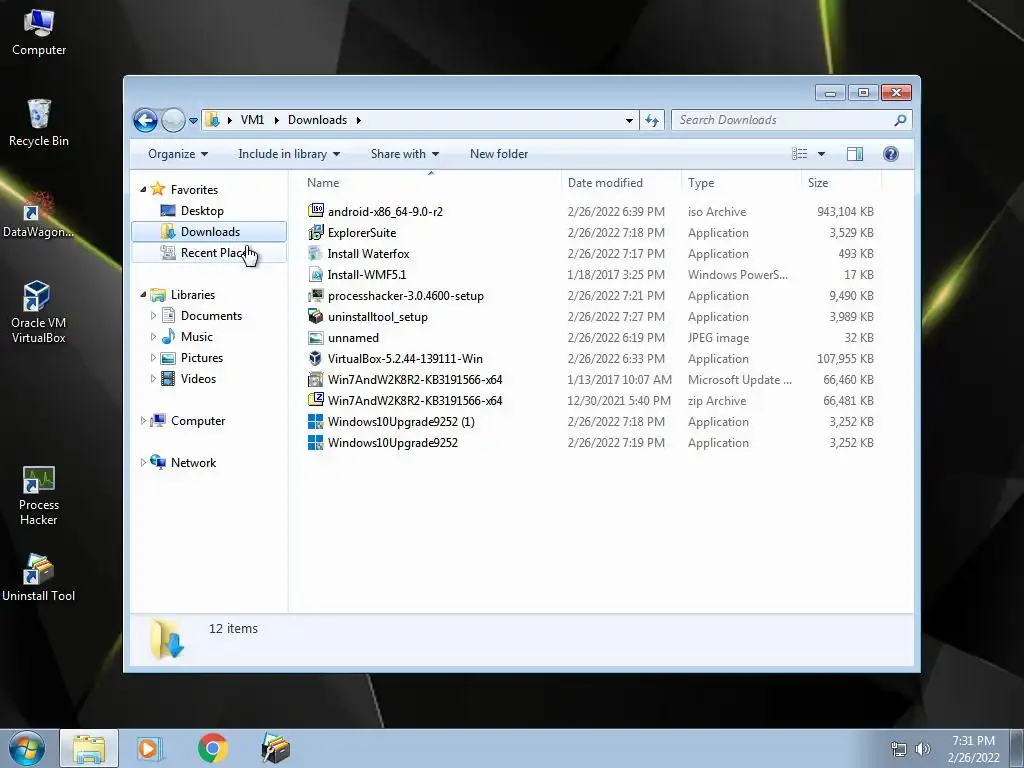This screenshot has height=768, width=1024.
Task: Select the unnamed JPEG image icon
Action: 315,338
